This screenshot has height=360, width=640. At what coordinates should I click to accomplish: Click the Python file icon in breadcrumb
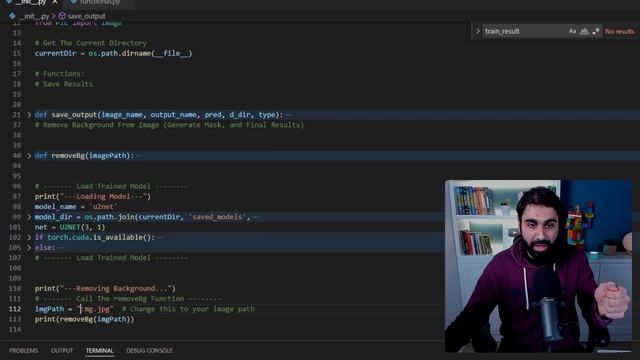tap(12, 16)
